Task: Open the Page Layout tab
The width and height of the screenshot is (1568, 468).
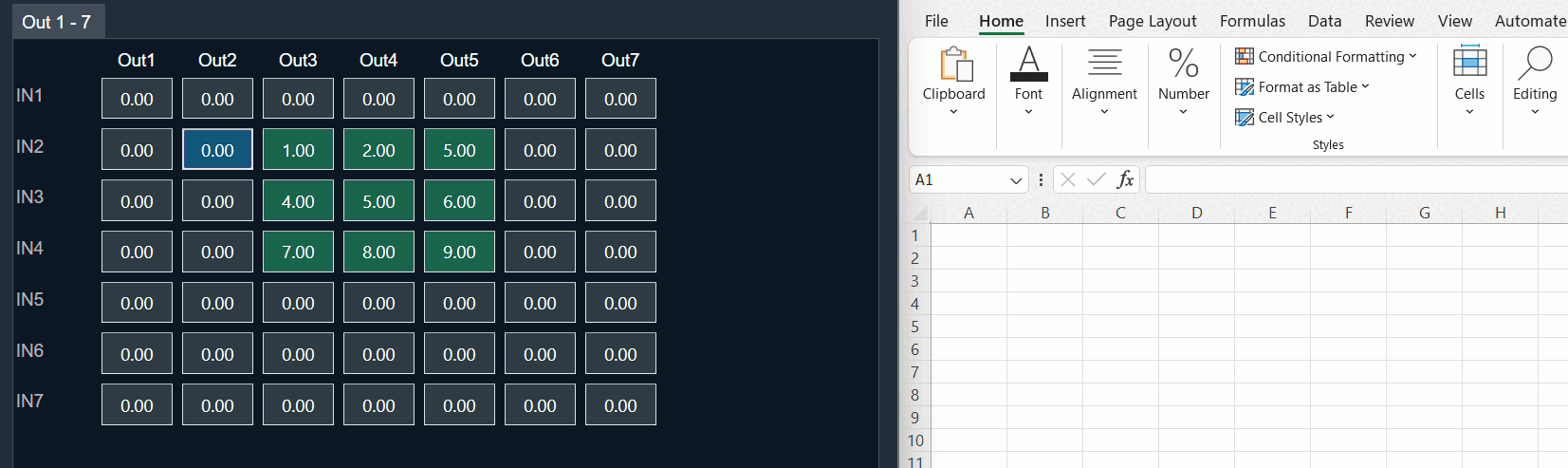Action: pyautogui.click(x=1153, y=21)
